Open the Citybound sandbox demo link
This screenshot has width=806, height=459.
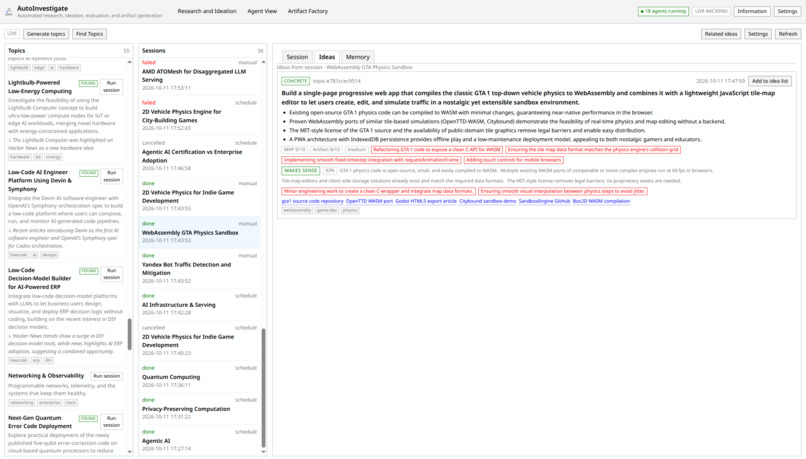(487, 201)
